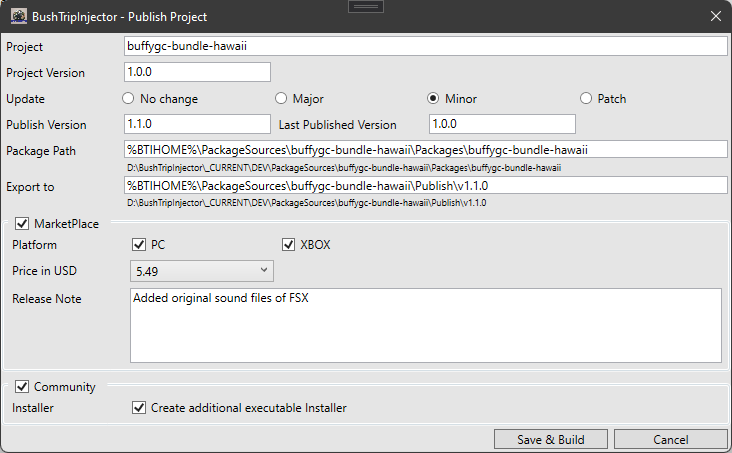
Task: Click the Publish Version label
Action: pos(46,125)
